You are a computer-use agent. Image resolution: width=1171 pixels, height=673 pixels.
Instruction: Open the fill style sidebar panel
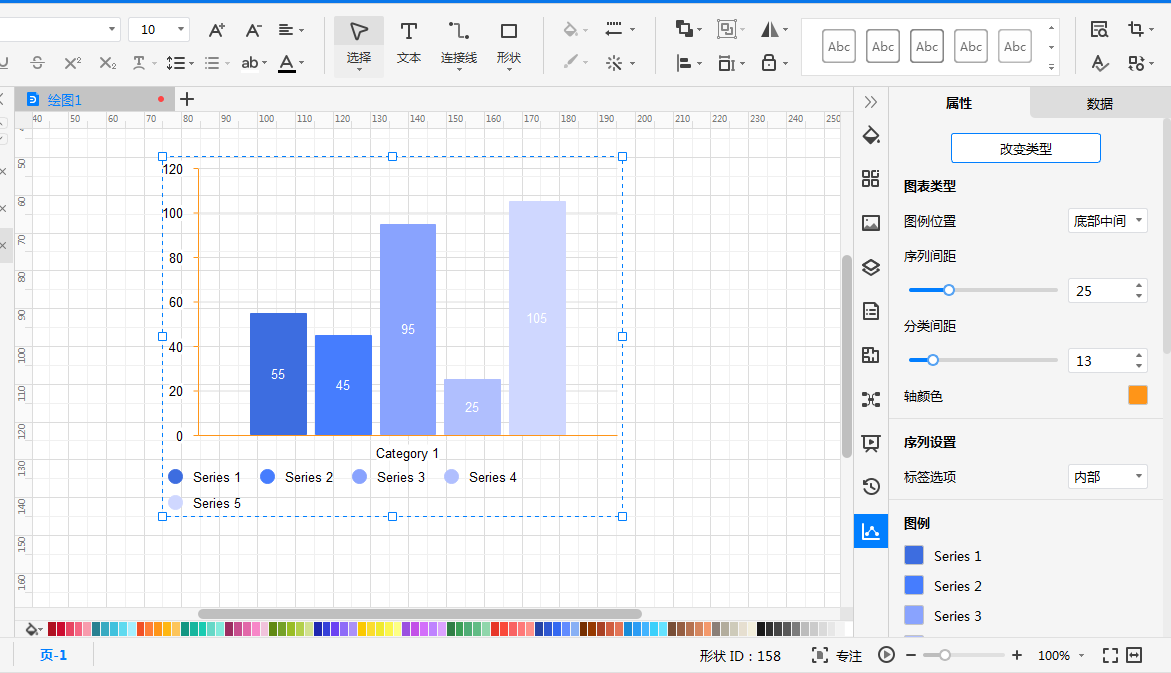click(x=871, y=135)
